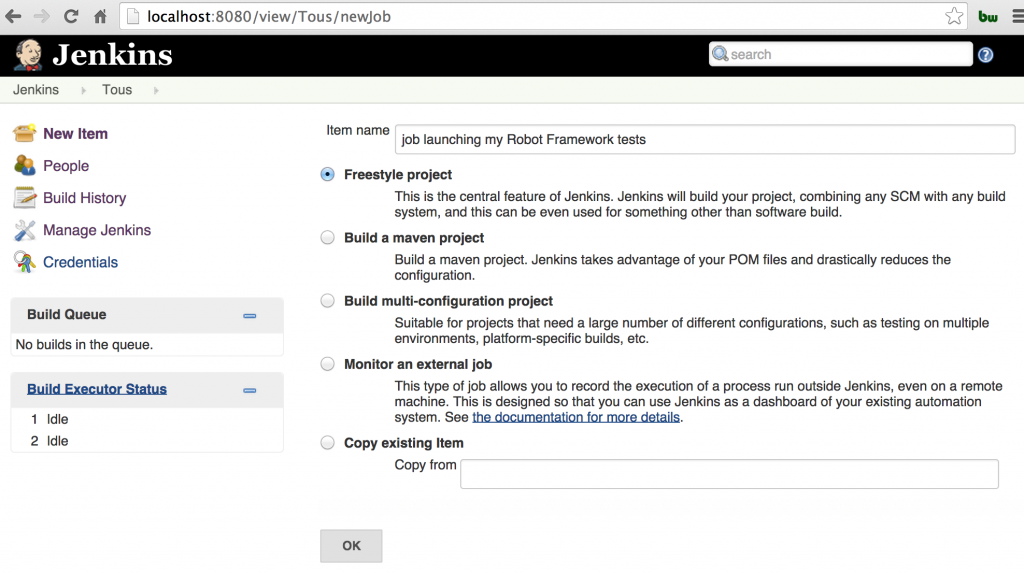
Task: Click the New Item box icon
Action: [x=25, y=133]
